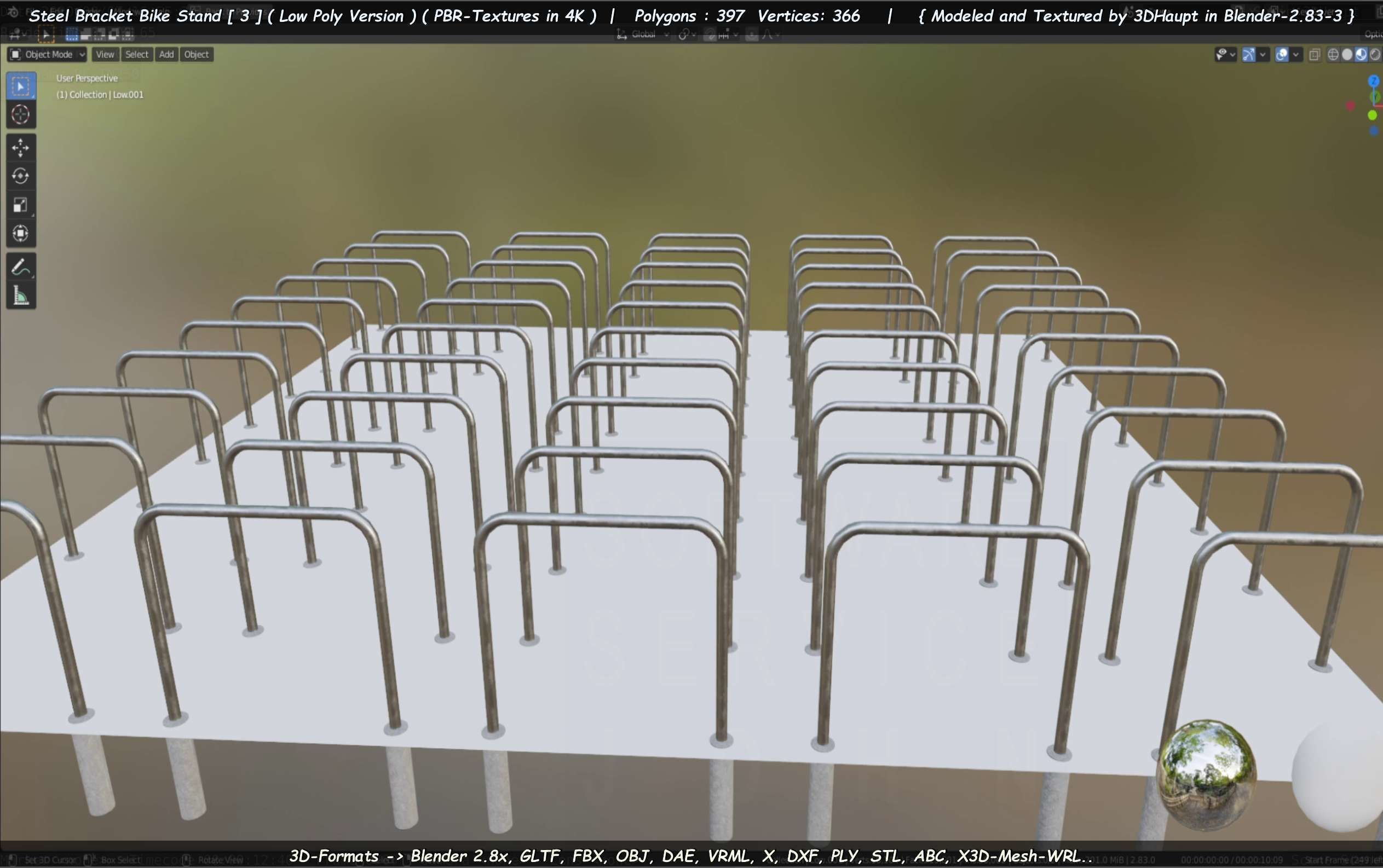Switch to Rendered shading mode
The height and width of the screenshot is (868, 1383).
coord(1375,55)
